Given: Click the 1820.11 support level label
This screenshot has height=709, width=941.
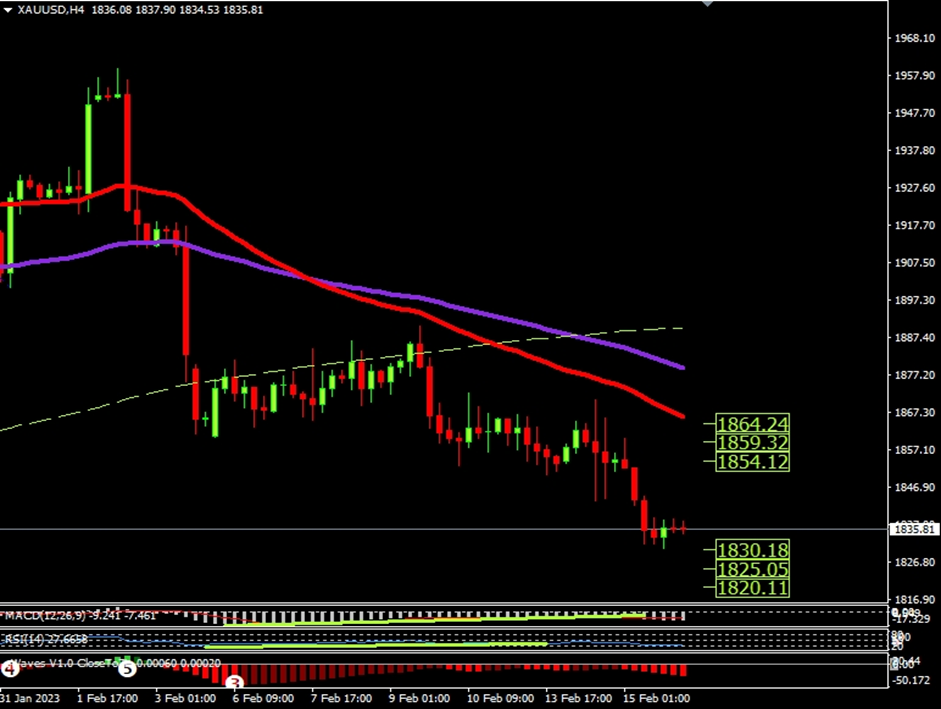Looking at the screenshot, I should 753,588.
